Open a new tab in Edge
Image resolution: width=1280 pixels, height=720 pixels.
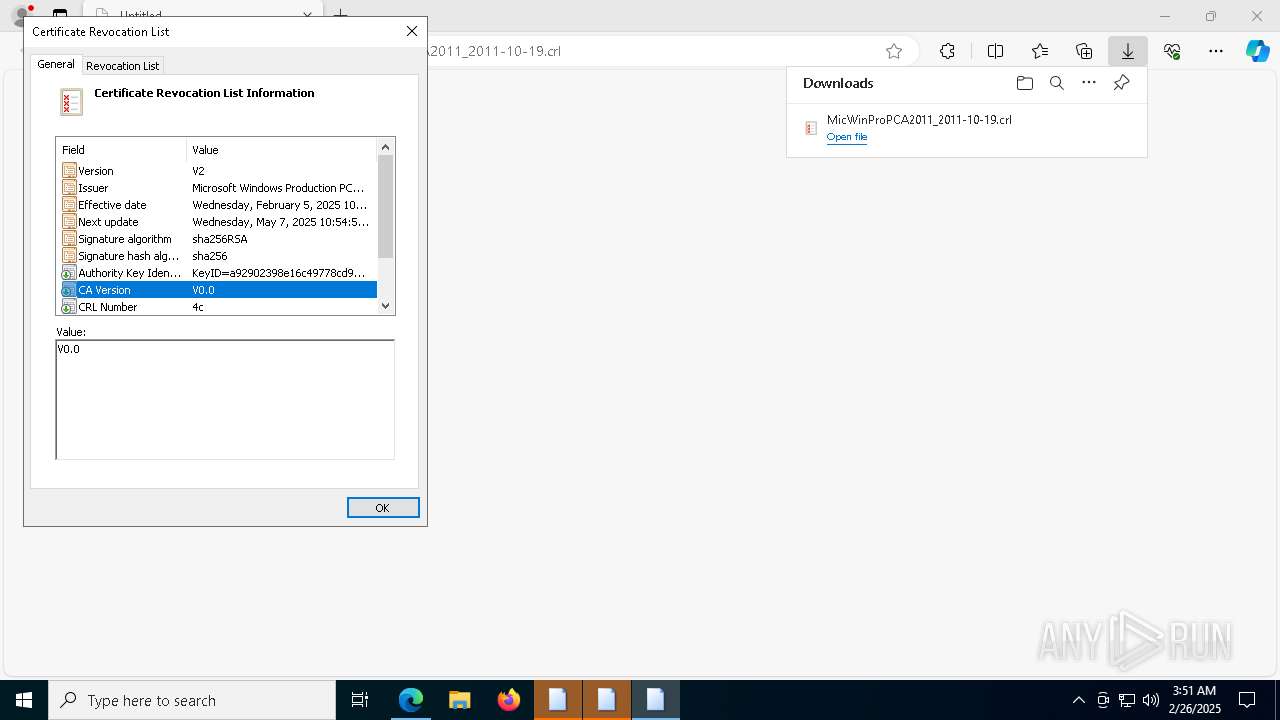[x=341, y=15]
